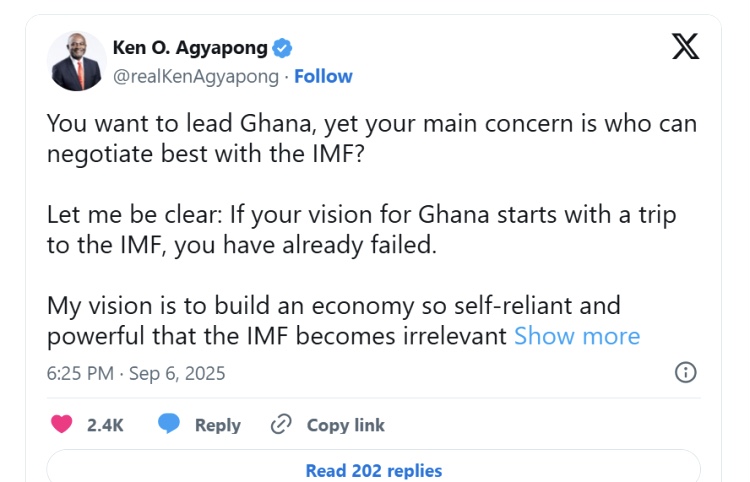
Task: Click the blue verified badge
Action: (283, 48)
